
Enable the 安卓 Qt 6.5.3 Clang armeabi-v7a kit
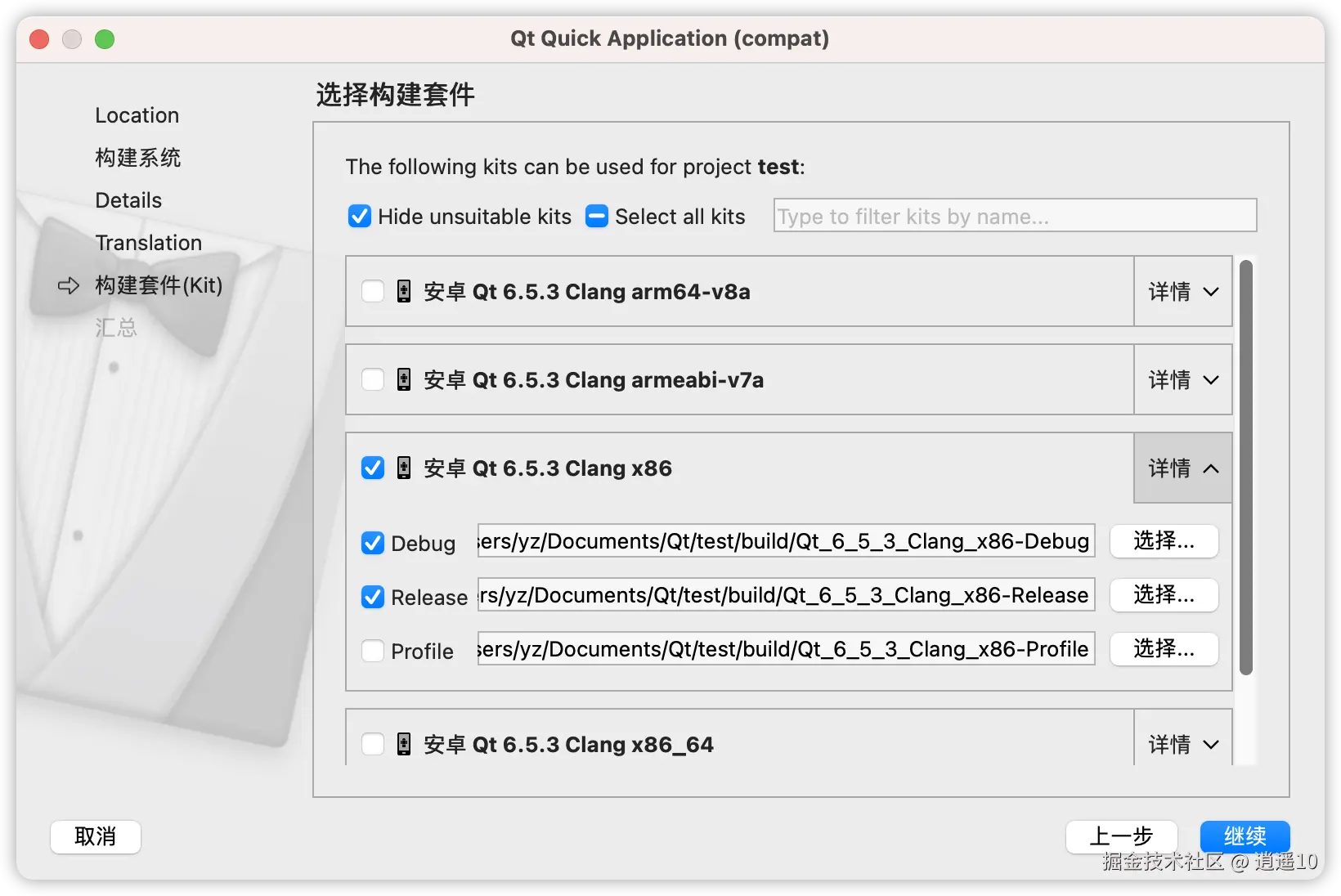point(373,380)
